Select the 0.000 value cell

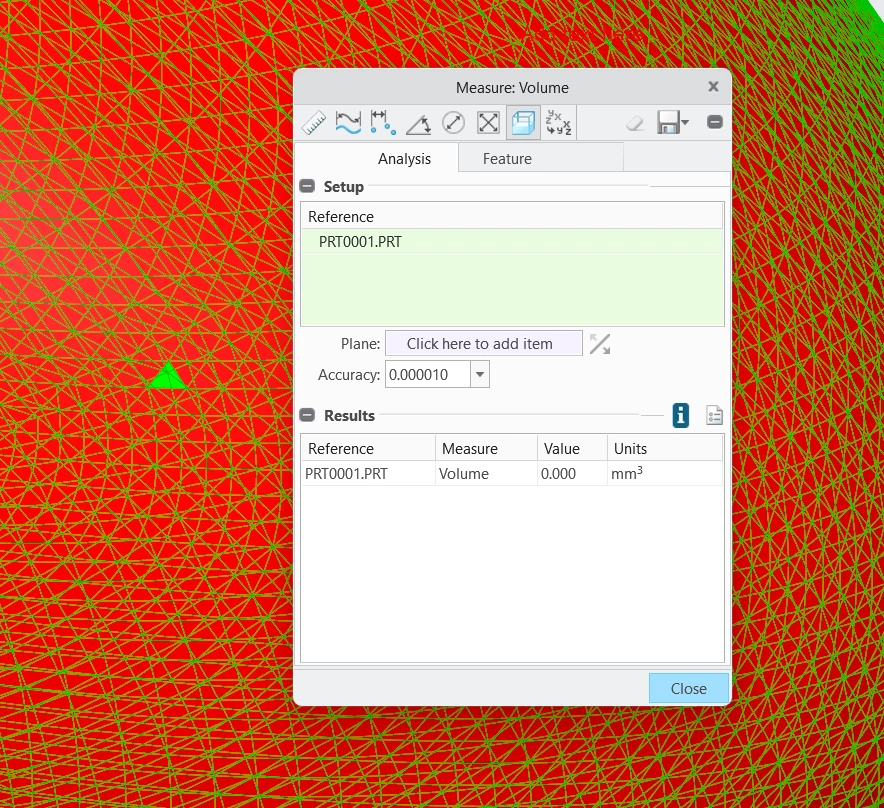tap(572, 474)
